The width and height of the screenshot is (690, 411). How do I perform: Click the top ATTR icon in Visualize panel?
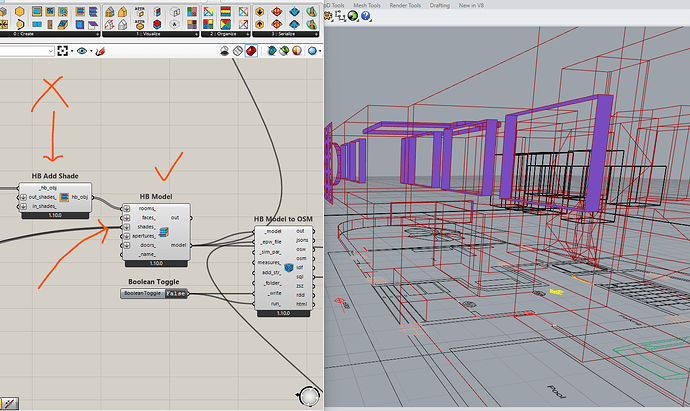[140, 11]
